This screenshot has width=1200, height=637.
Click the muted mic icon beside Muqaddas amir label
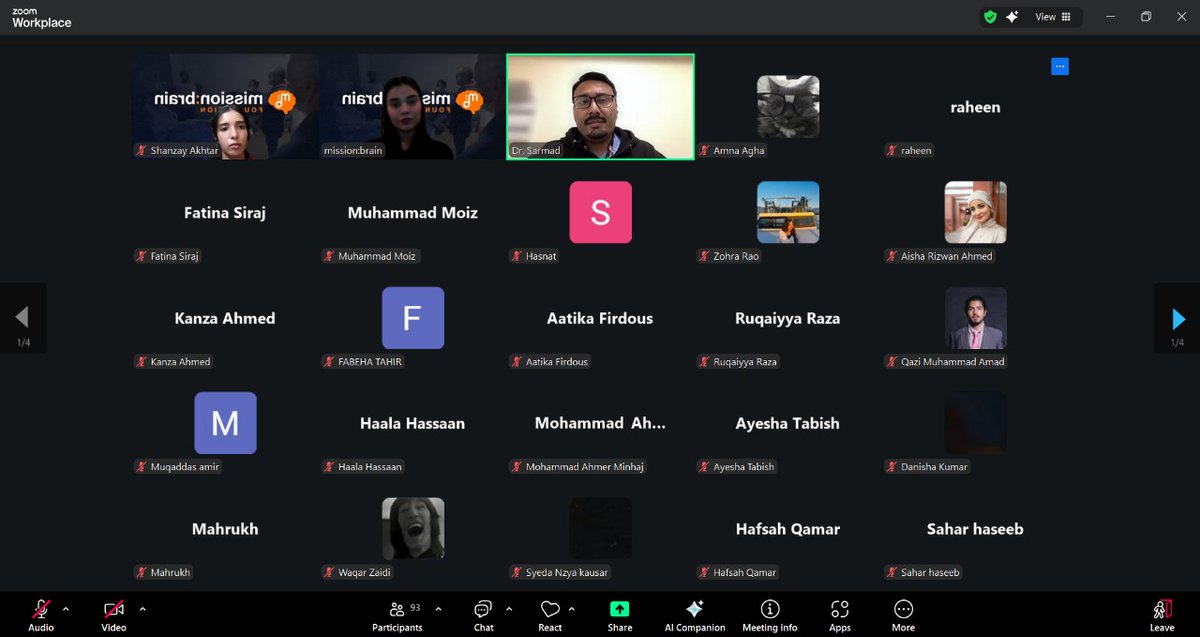[x=142, y=467]
